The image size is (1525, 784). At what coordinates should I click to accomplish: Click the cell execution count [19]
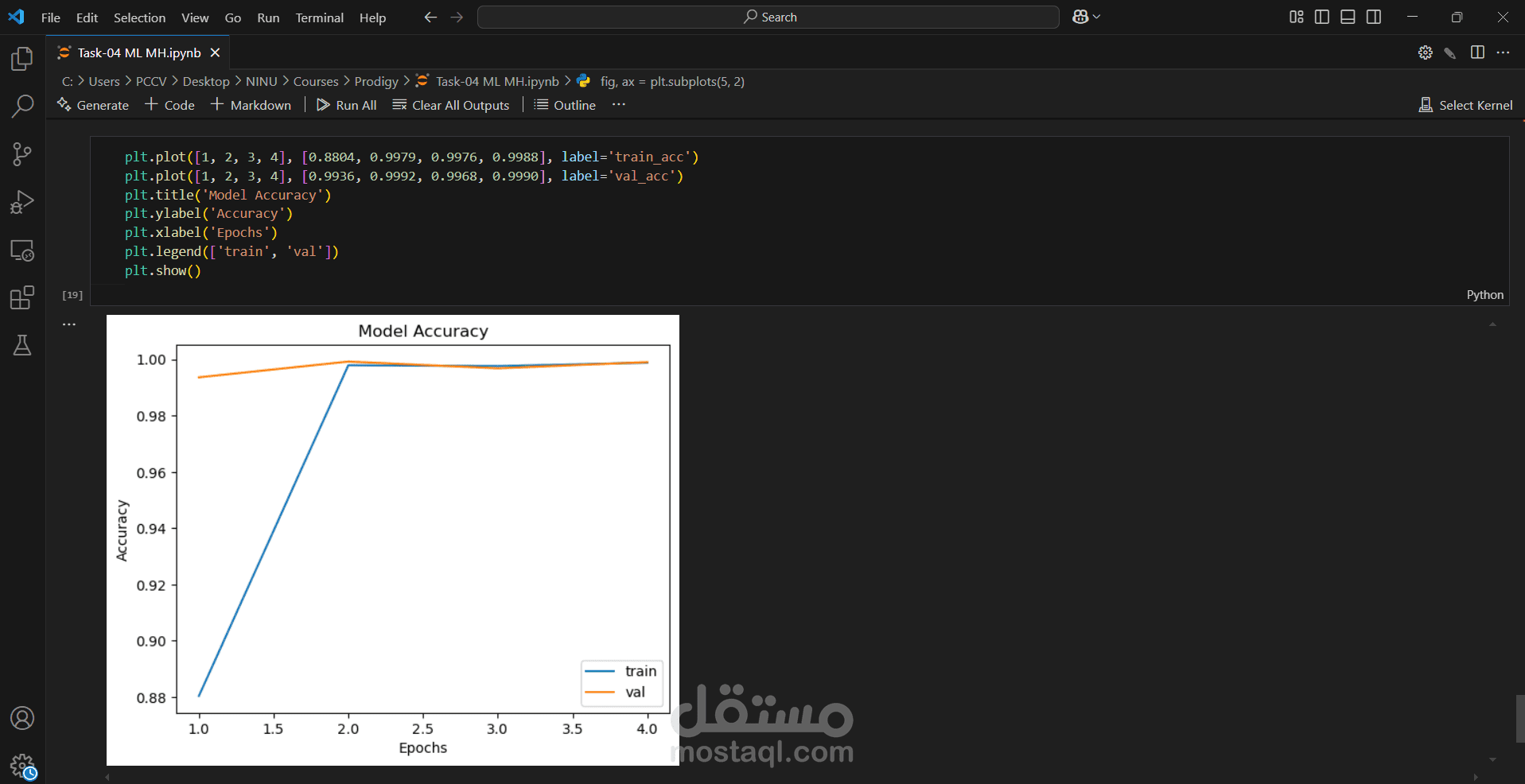click(72, 295)
